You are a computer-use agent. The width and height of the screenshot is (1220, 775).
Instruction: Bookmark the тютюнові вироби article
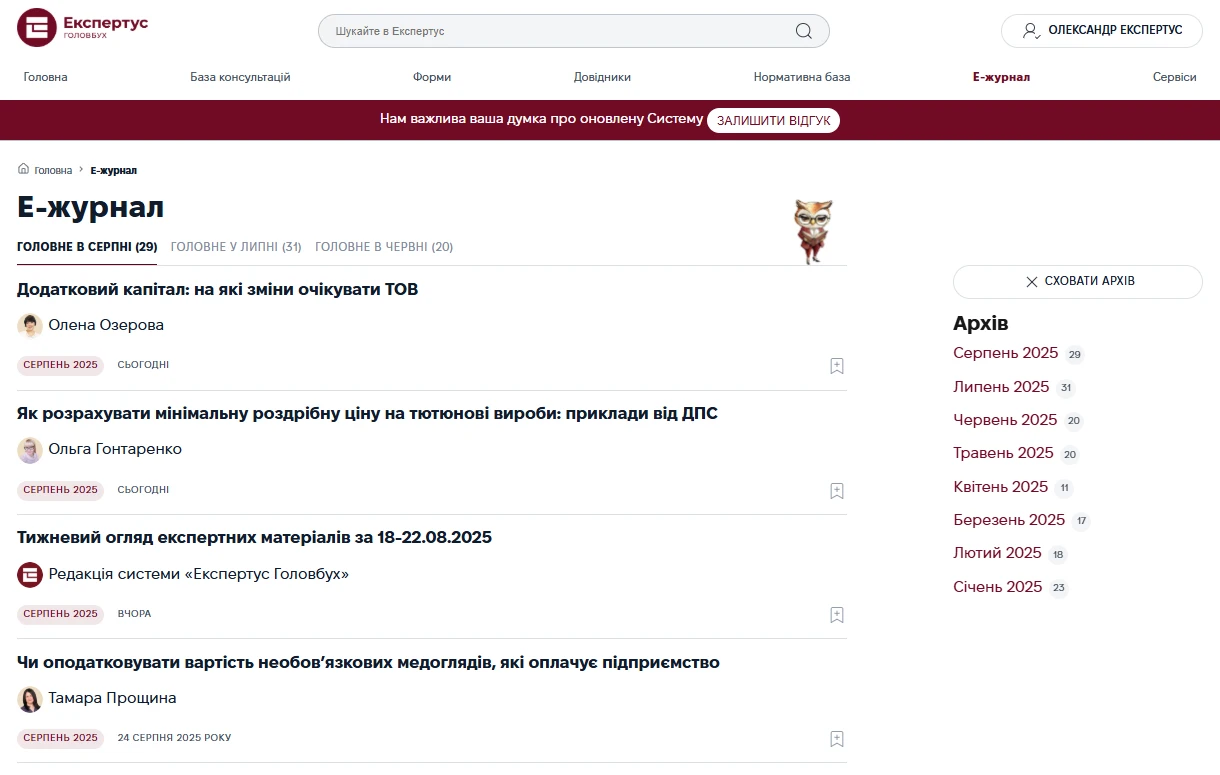[x=836, y=490]
